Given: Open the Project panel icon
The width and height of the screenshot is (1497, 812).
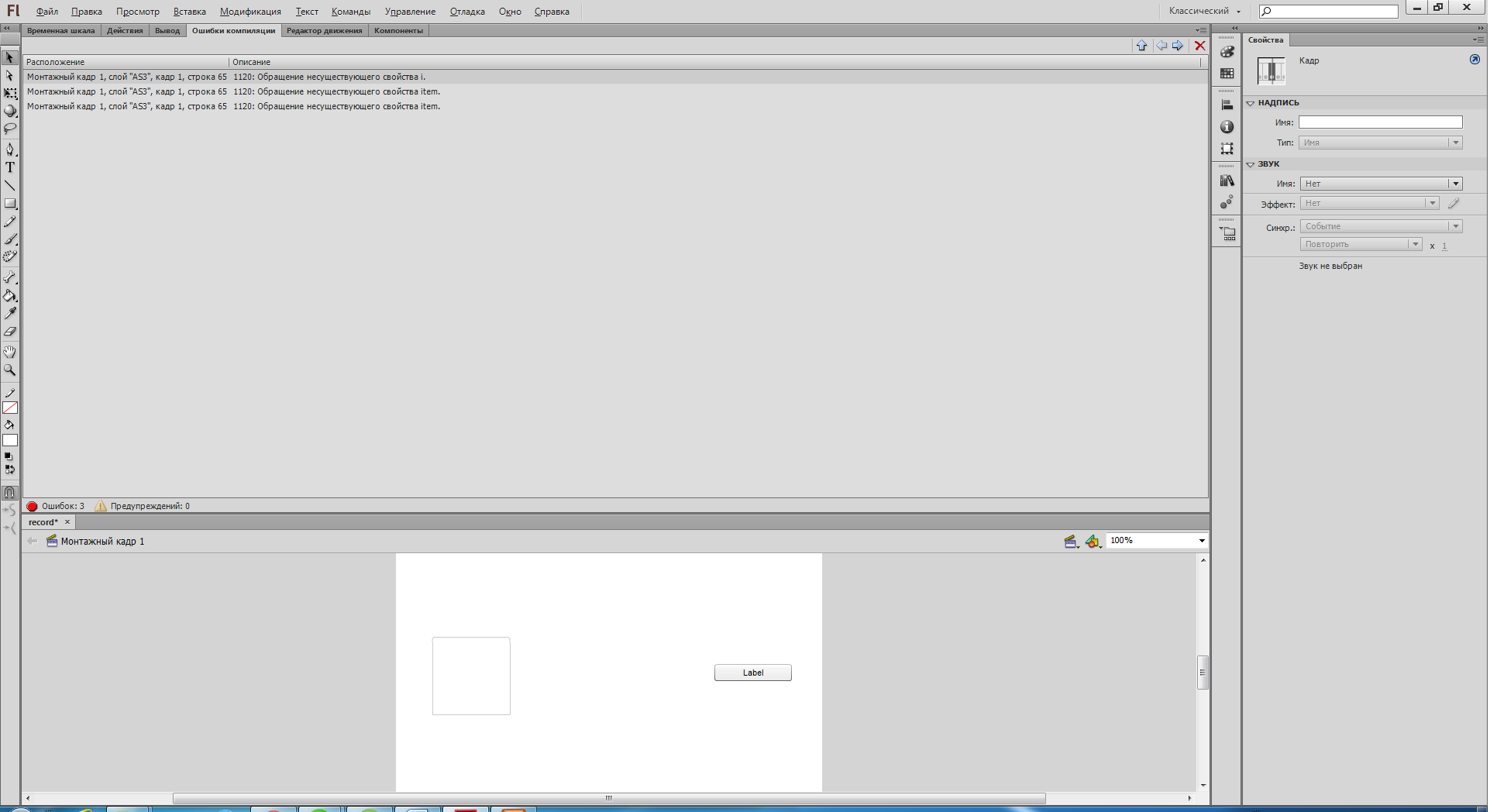Looking at the screenshot, I should click(x=1227, y=233).
